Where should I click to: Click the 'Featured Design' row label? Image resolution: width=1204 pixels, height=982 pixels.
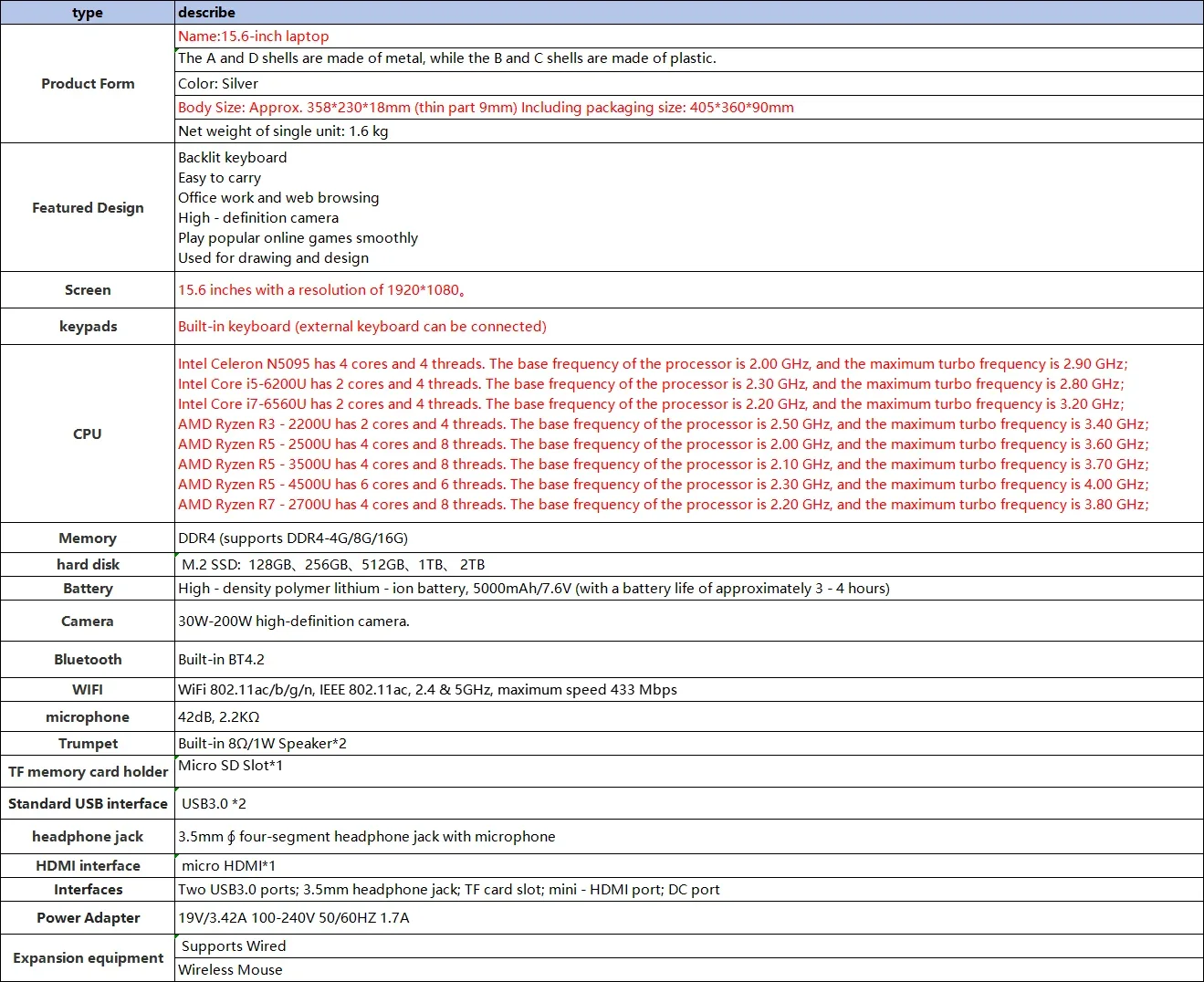click(x=88, y=207)
